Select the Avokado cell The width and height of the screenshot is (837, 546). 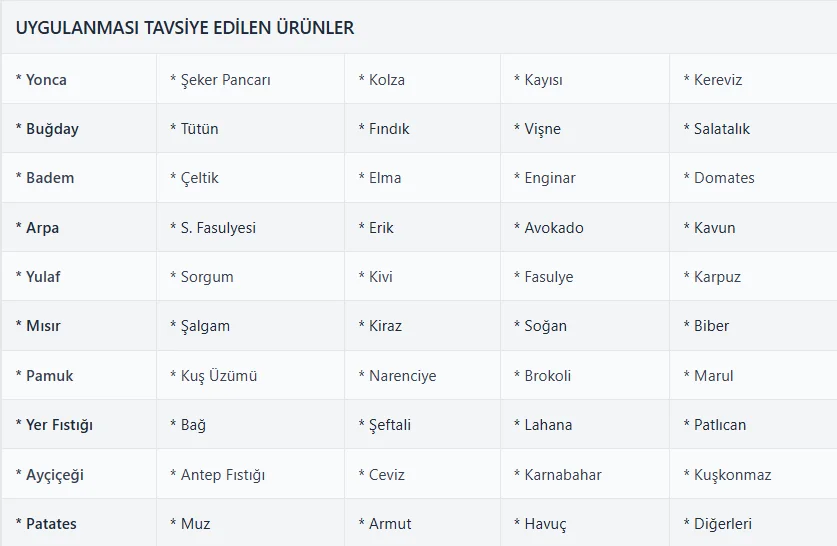[585, 227]
